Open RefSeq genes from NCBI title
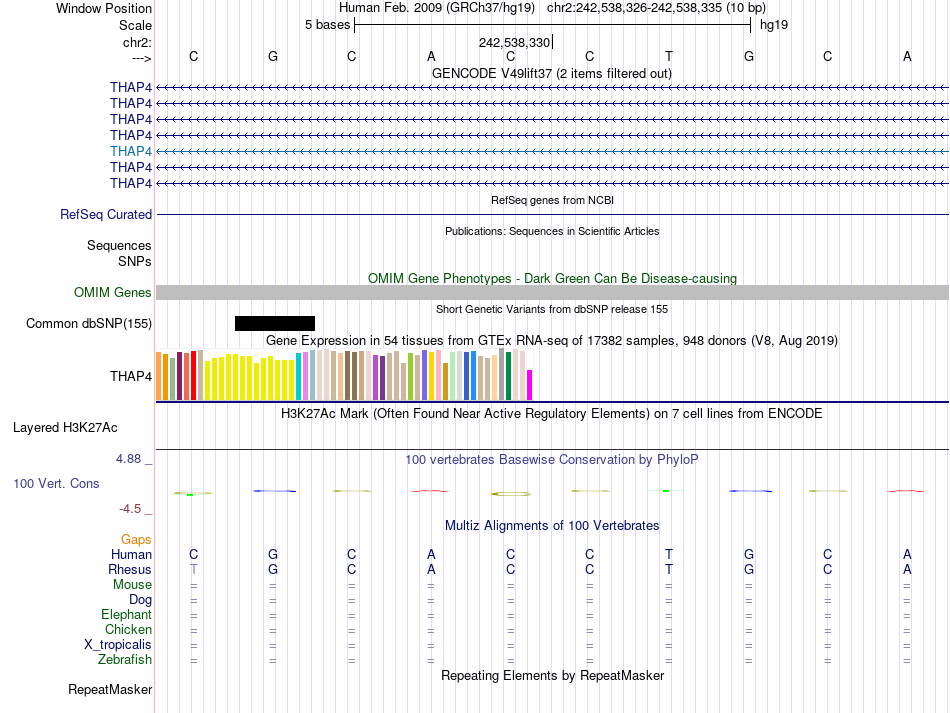The height and width of the screenshot is (713, 950). 552,200
